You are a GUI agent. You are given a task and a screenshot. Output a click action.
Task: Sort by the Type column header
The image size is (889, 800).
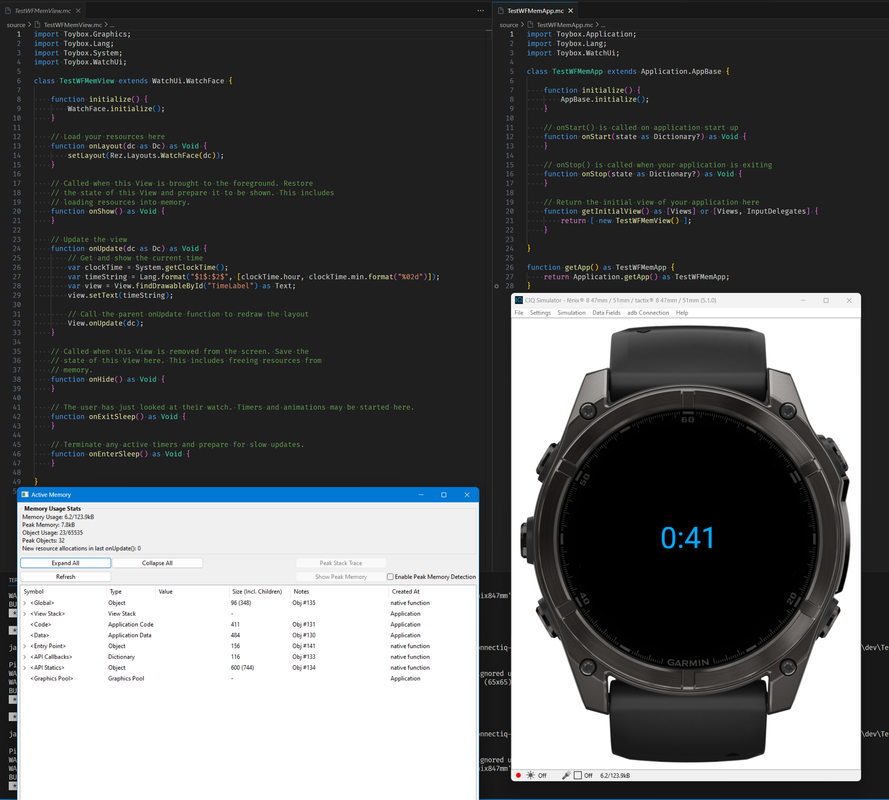pyautogui.click(x=130, y=591)
